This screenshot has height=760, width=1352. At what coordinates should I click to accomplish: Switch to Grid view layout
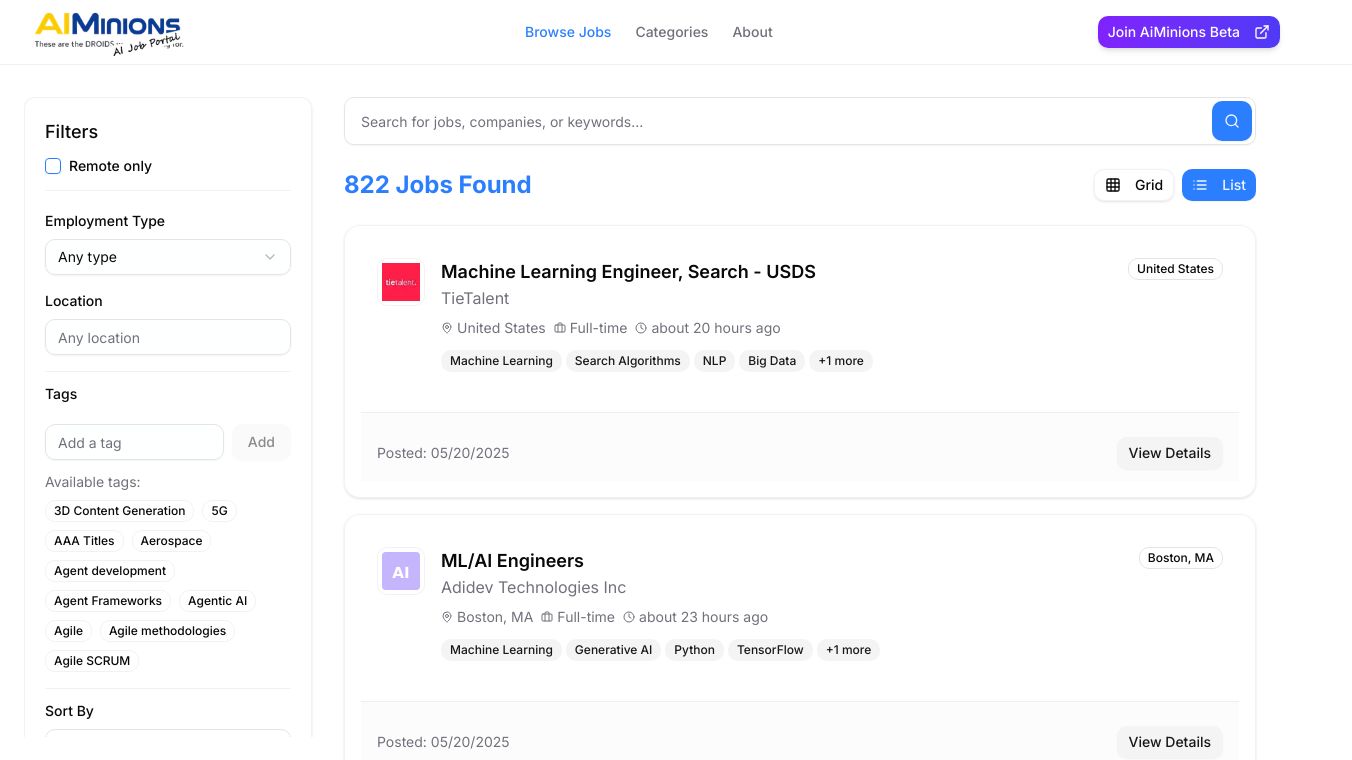pos(1134,185)
